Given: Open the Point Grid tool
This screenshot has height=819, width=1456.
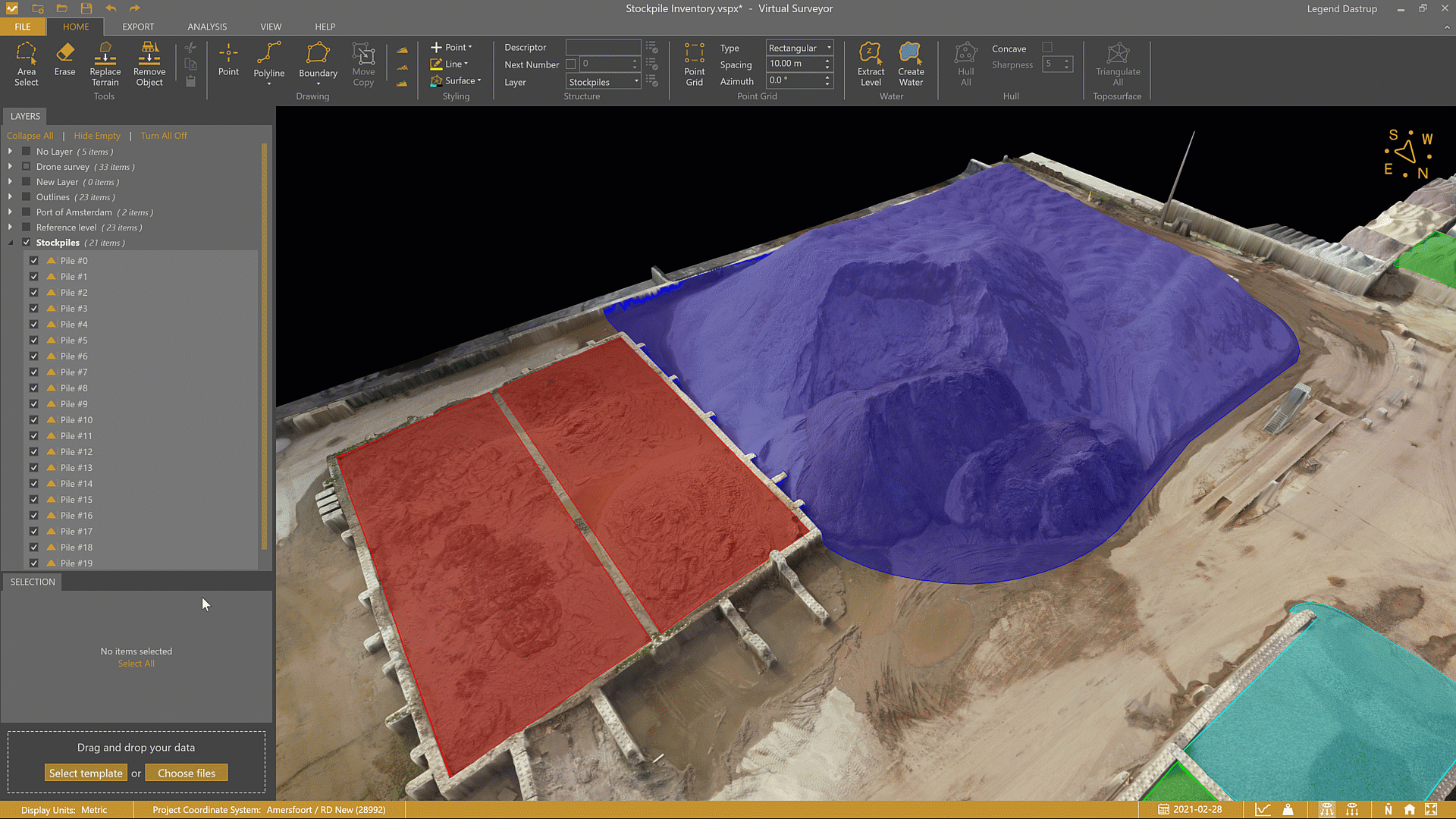Looking at the screenshot, I should pos(694,64).
